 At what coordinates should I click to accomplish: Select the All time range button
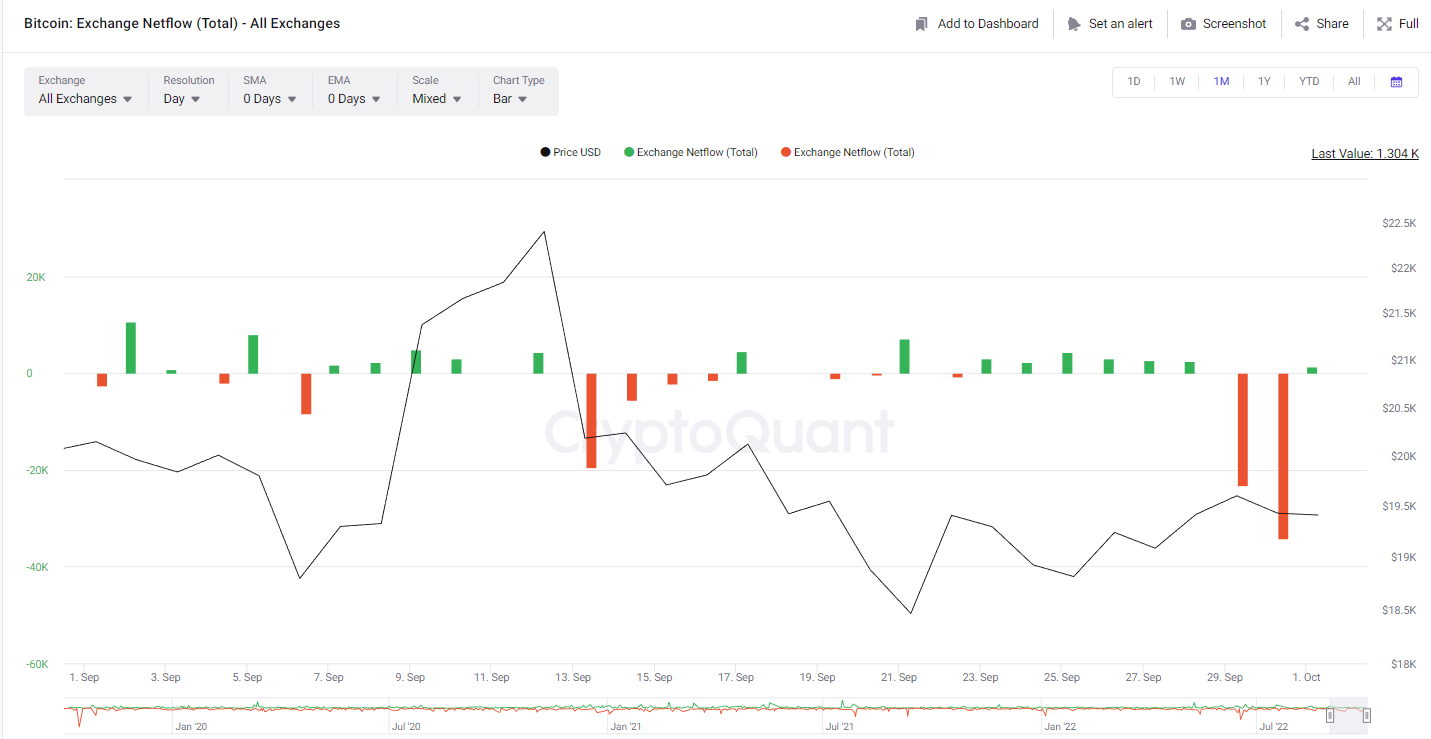1353,82
